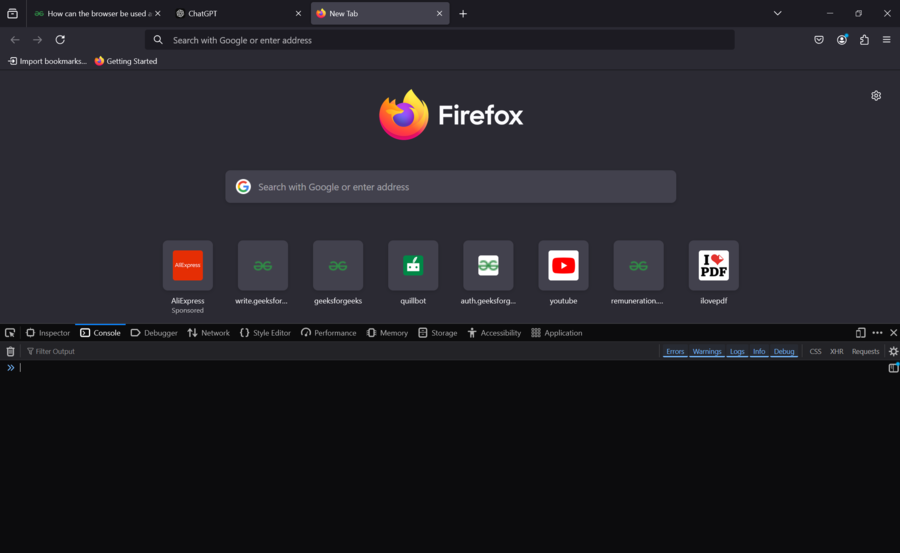Open the Getting Started bookmark
Screen dimensions: 900x553
pyautogui.click(x=126, y=61)
